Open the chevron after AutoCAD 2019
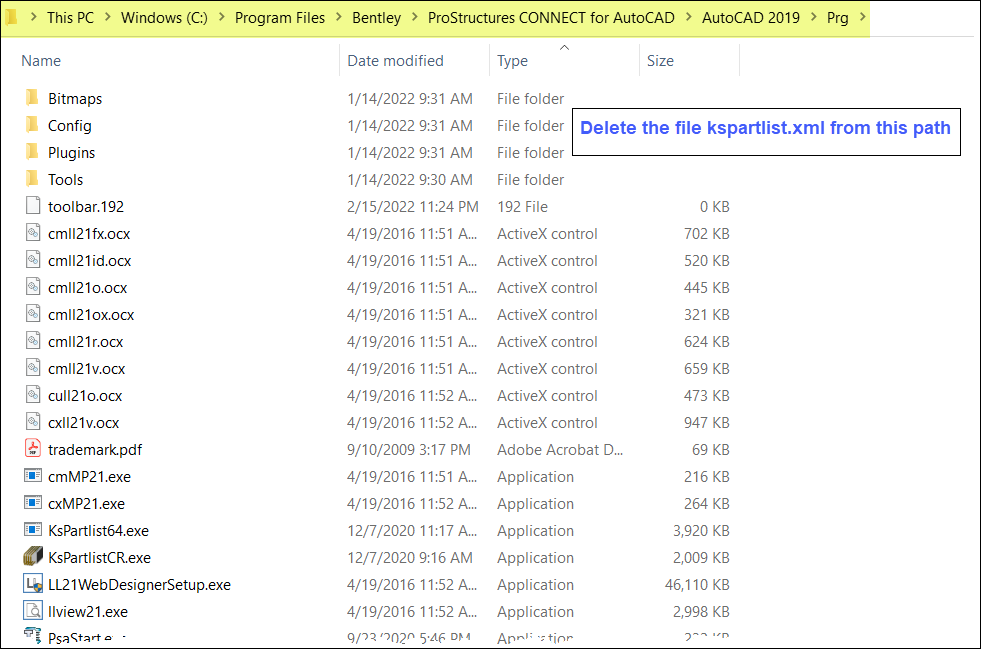The width and height of the screenshot is (981, 649). pyautogui.click(x=813, y=17)
